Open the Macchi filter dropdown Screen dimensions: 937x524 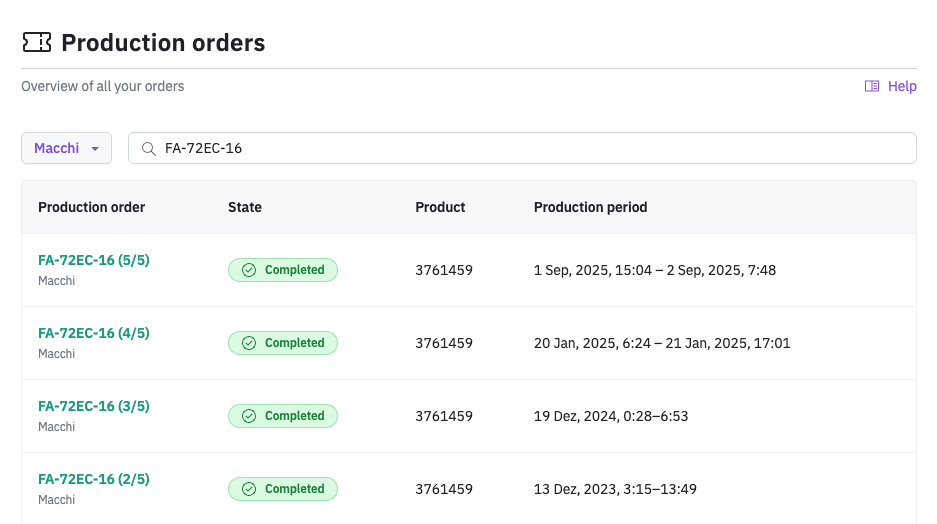point(66,148)
